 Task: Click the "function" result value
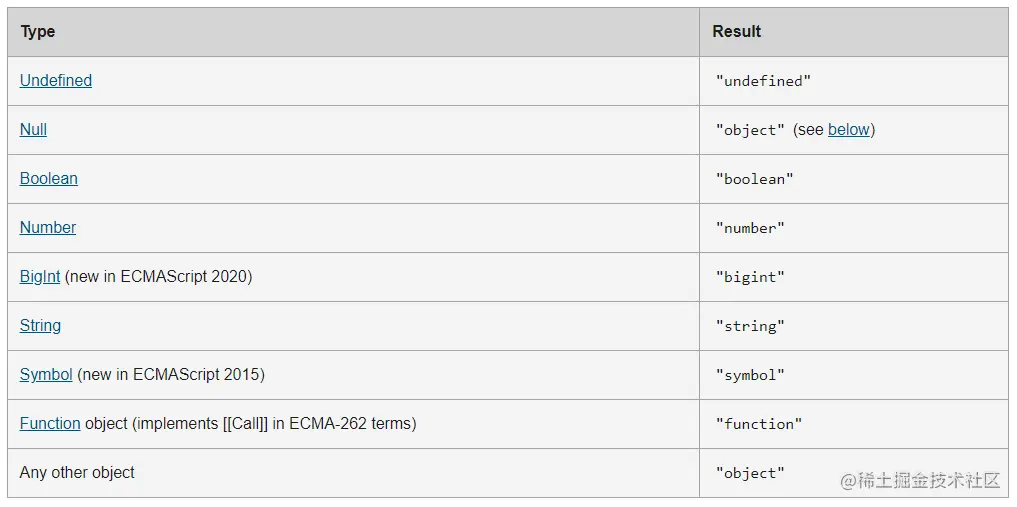(x=759, y=424)
